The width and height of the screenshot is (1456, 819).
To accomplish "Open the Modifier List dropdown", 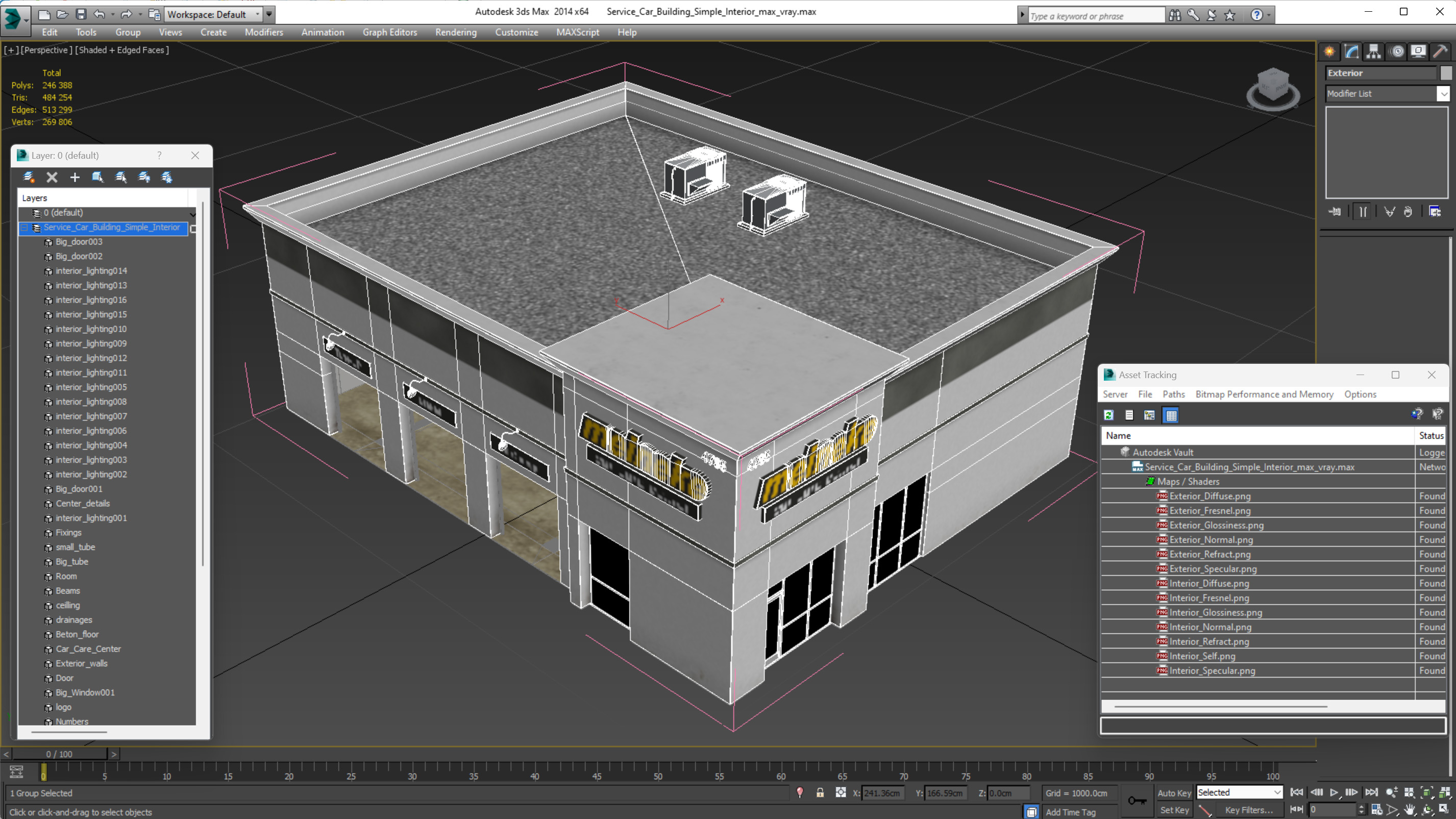I will [1388, 94].
